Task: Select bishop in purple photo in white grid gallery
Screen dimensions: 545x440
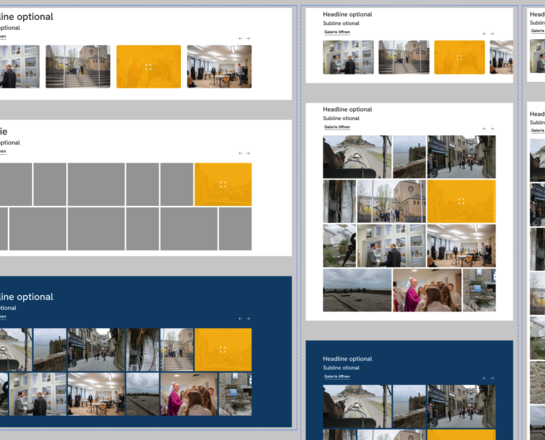Action: [x=427, y=290]
